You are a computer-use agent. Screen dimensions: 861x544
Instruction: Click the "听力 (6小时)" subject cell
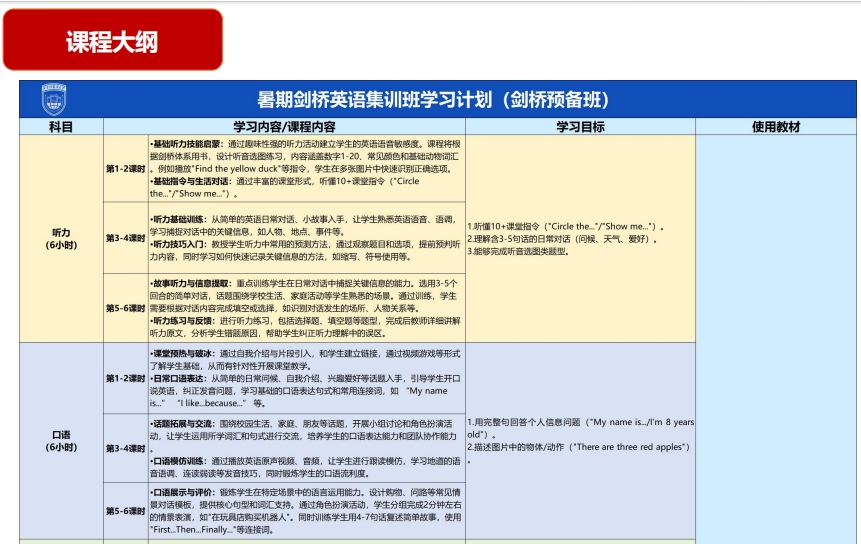[x=60, y=238]
